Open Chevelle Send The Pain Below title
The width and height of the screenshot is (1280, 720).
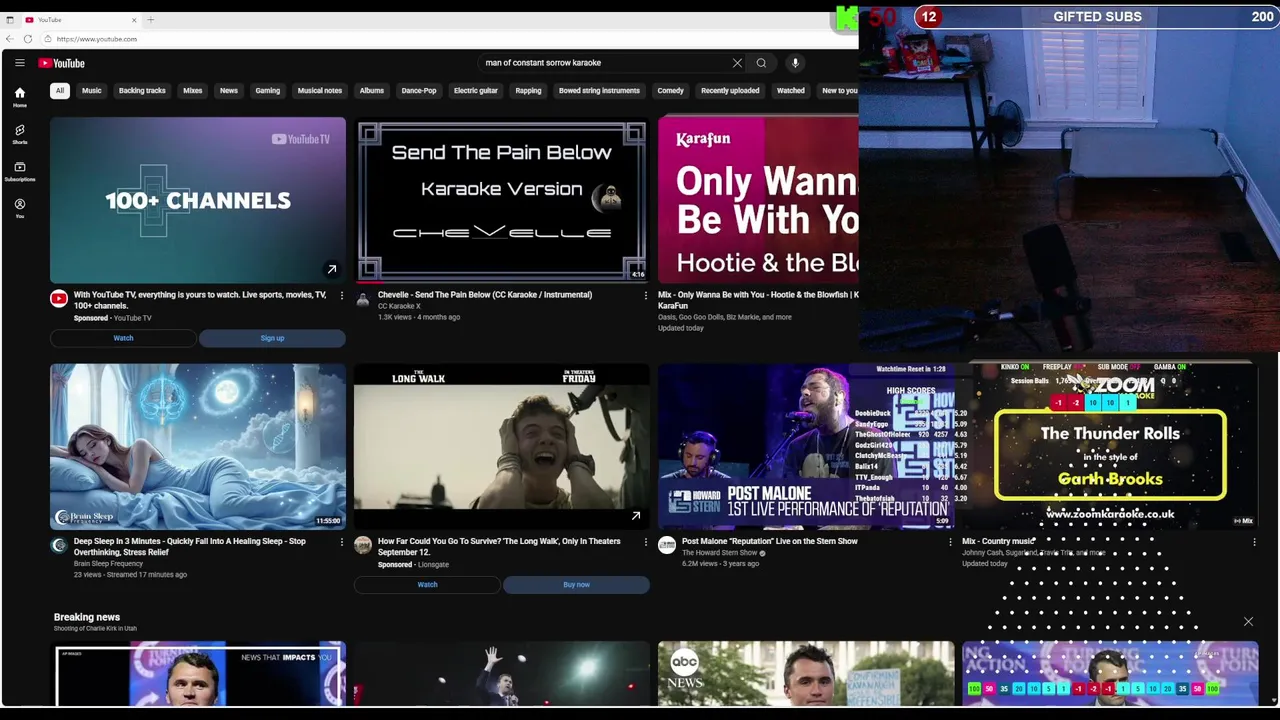[485, 295]
